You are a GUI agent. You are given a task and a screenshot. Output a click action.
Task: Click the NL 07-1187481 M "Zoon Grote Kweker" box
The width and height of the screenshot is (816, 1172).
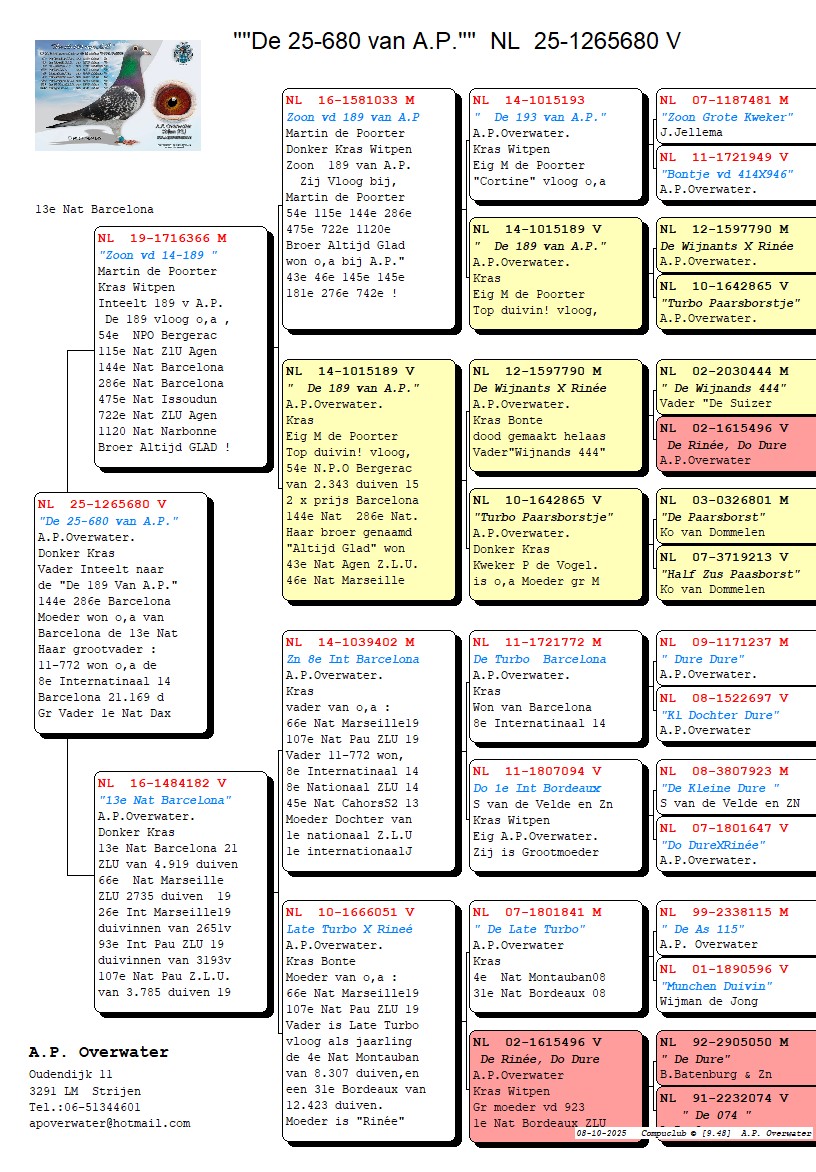point(733,115)
